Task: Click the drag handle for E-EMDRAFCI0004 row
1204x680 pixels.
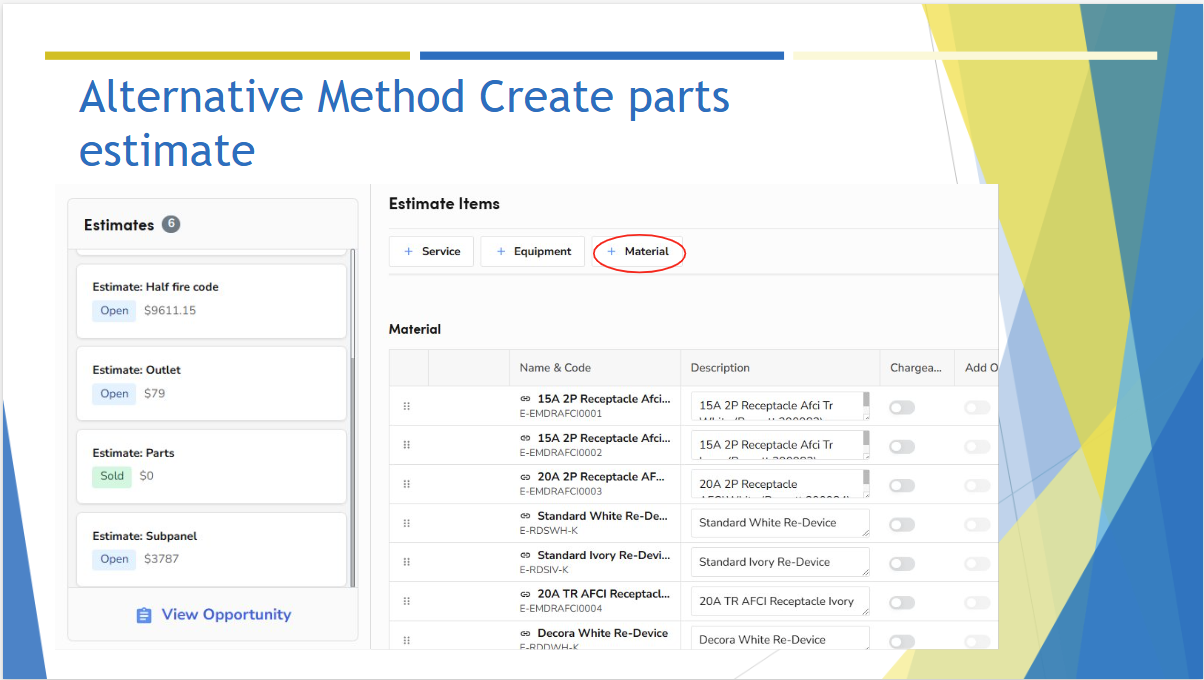Action: [407, 601]
